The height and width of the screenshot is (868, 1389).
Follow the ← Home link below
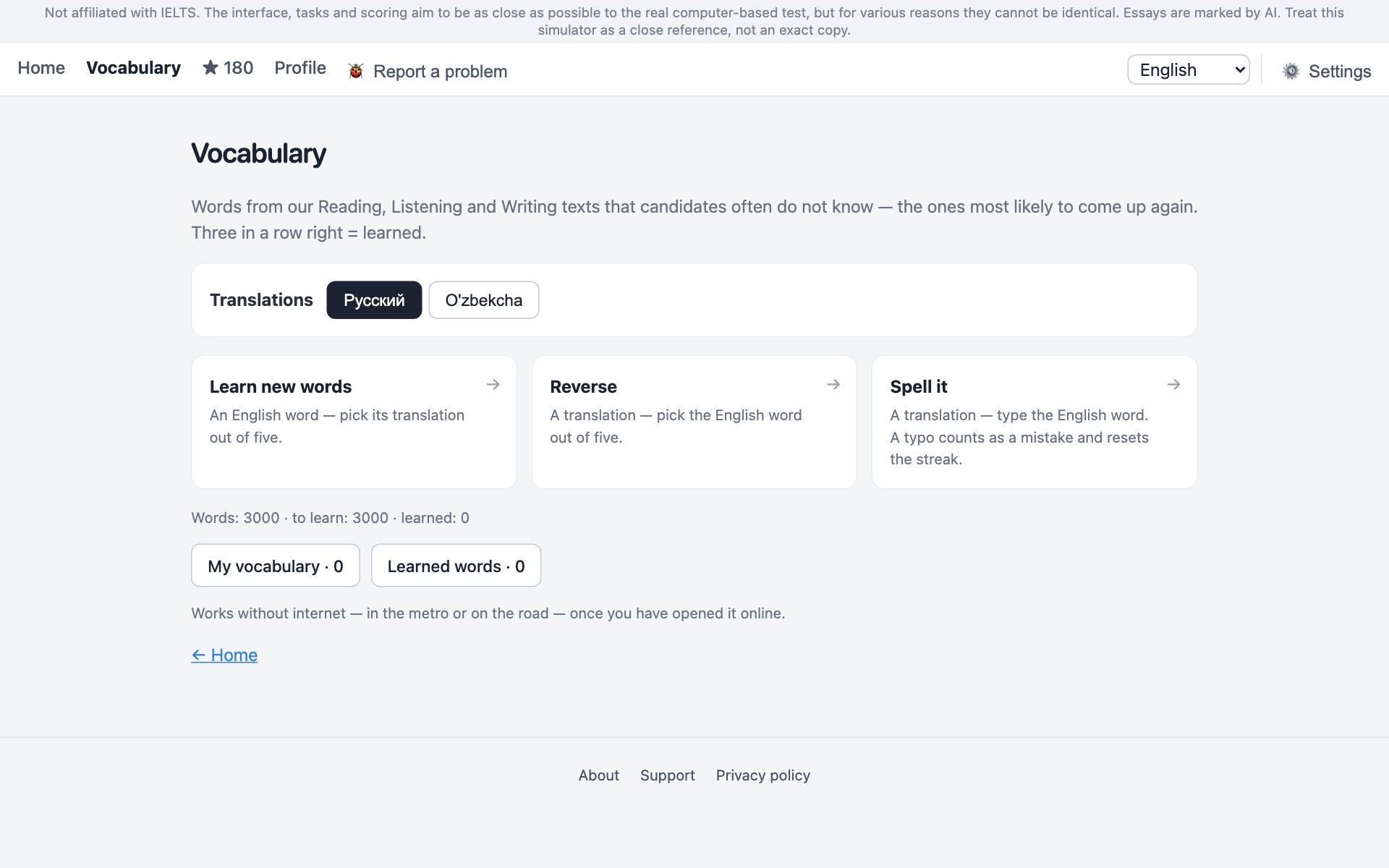(224, 655)
